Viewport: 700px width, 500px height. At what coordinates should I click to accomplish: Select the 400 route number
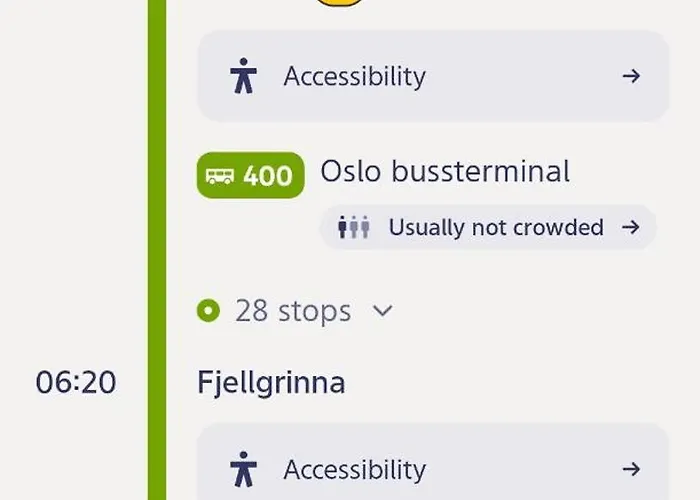pyautogui.click(x=268, y=176)
